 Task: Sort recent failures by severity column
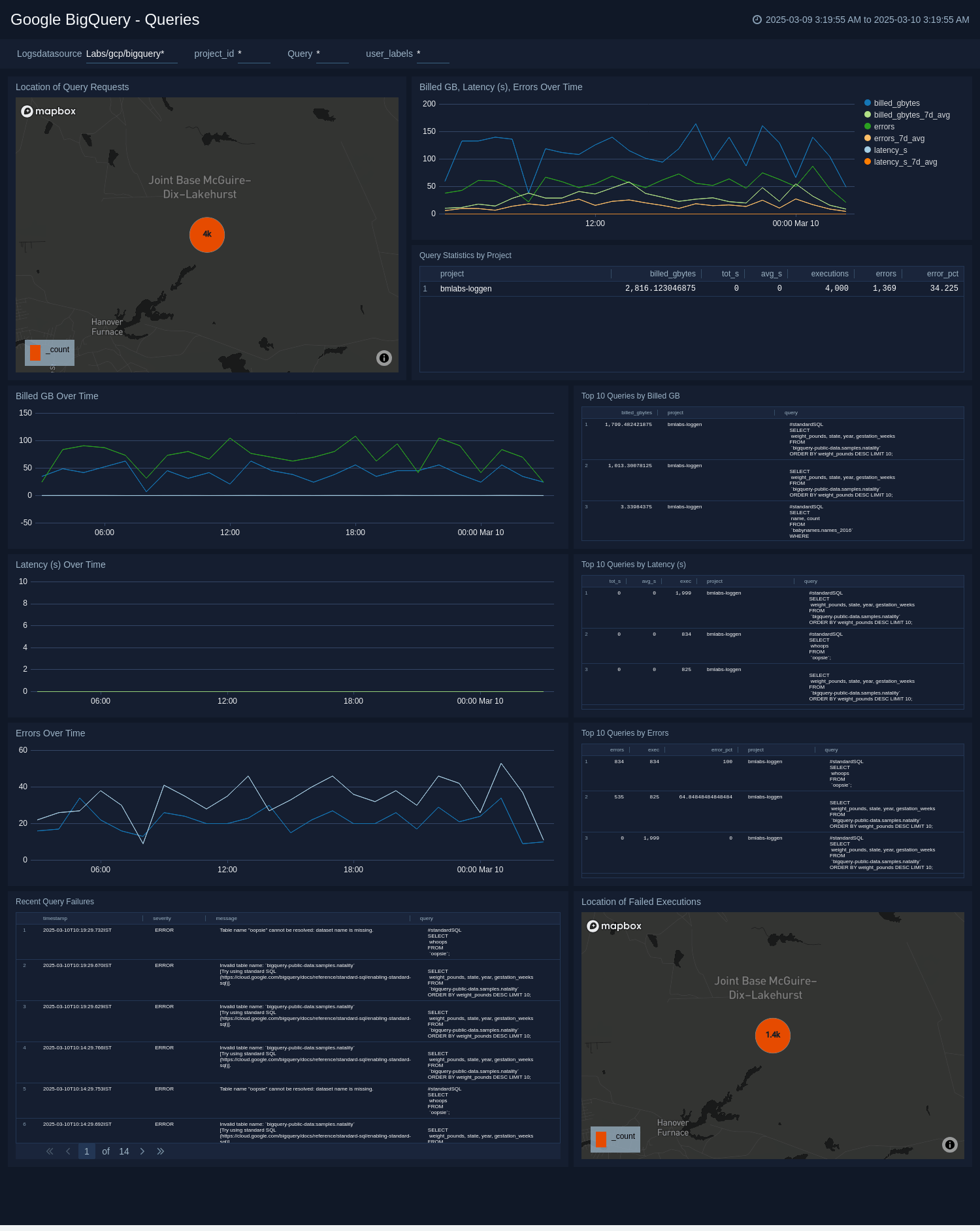pos(162,918)
